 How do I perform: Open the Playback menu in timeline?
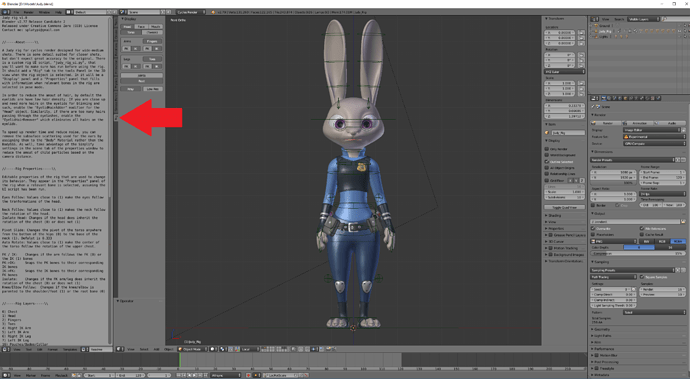(x=61, y=375)
